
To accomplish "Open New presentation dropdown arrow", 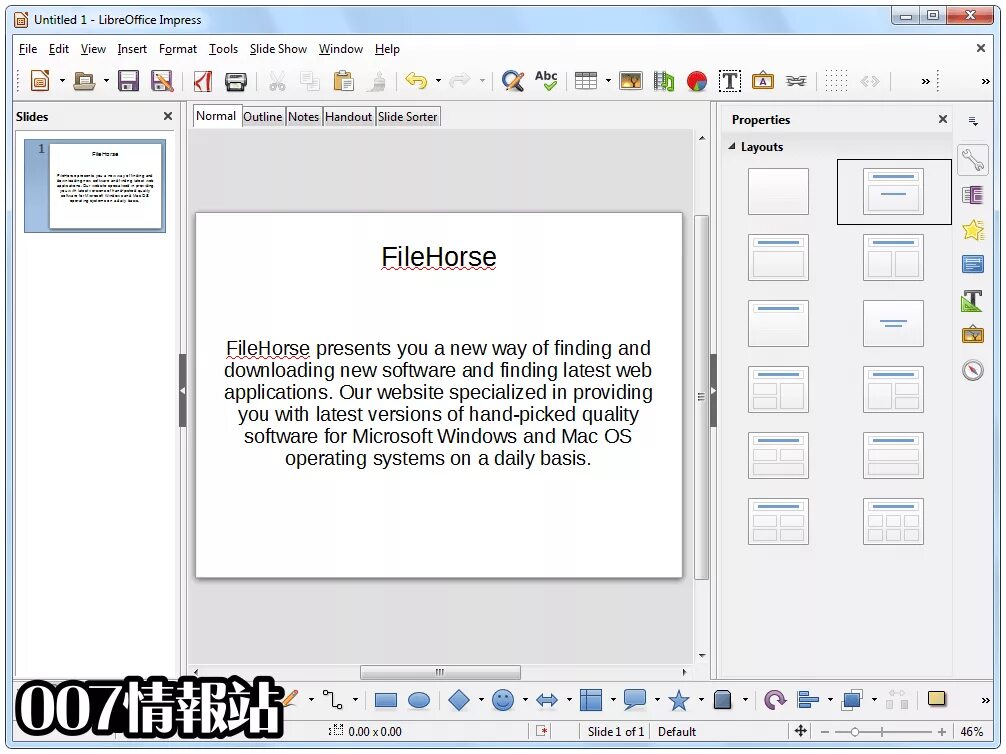I will click(x=62, y=81).
